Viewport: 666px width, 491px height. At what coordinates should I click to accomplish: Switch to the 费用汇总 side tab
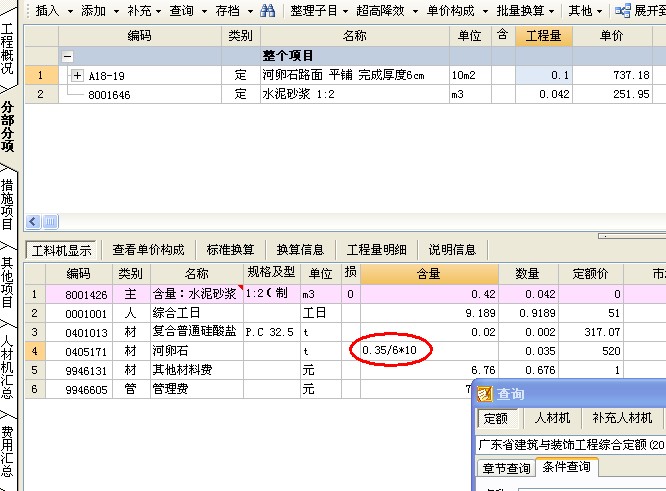7,451
